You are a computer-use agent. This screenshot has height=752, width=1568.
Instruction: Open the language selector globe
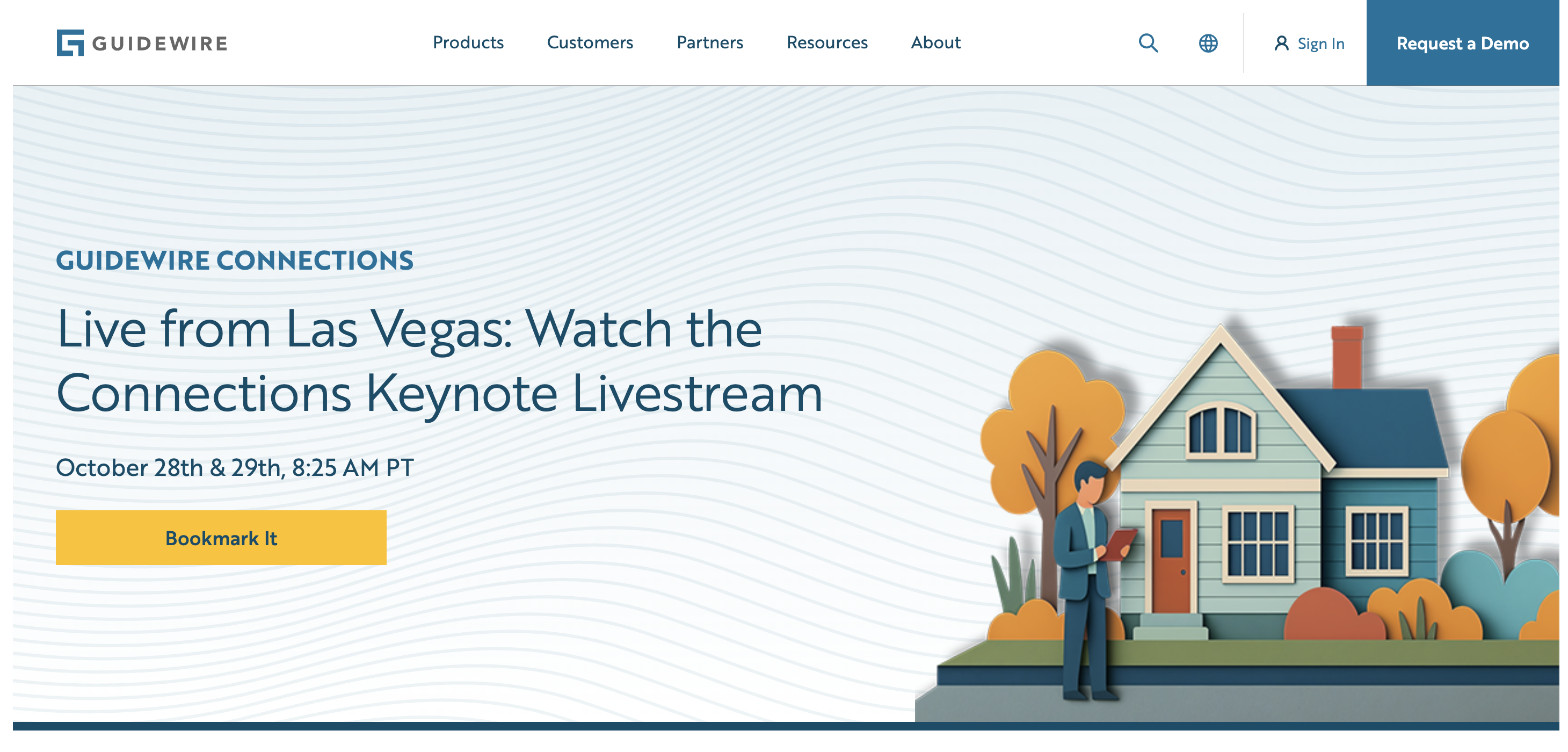1208,42
